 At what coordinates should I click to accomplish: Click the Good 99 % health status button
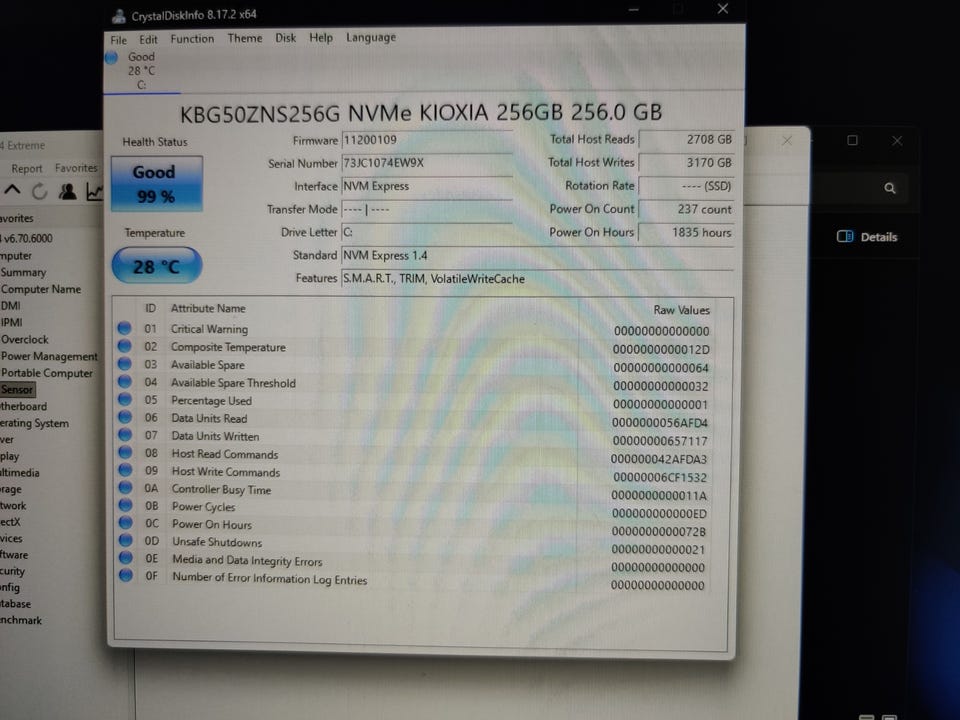click(157, 184)
